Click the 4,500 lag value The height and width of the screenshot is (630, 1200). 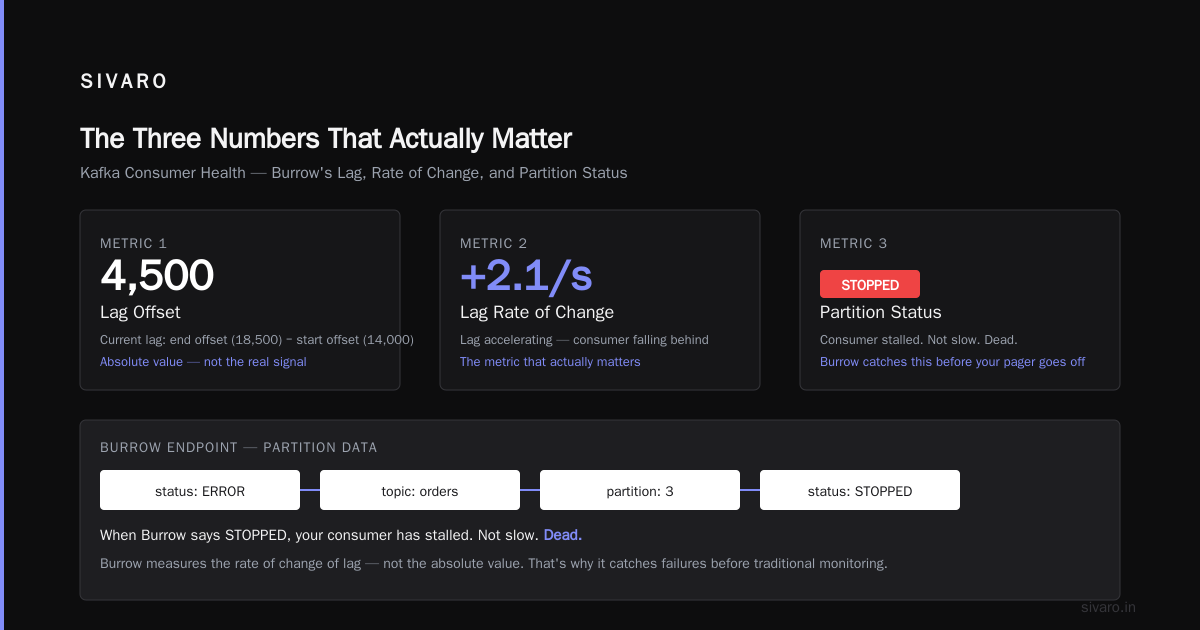[157, 275]
